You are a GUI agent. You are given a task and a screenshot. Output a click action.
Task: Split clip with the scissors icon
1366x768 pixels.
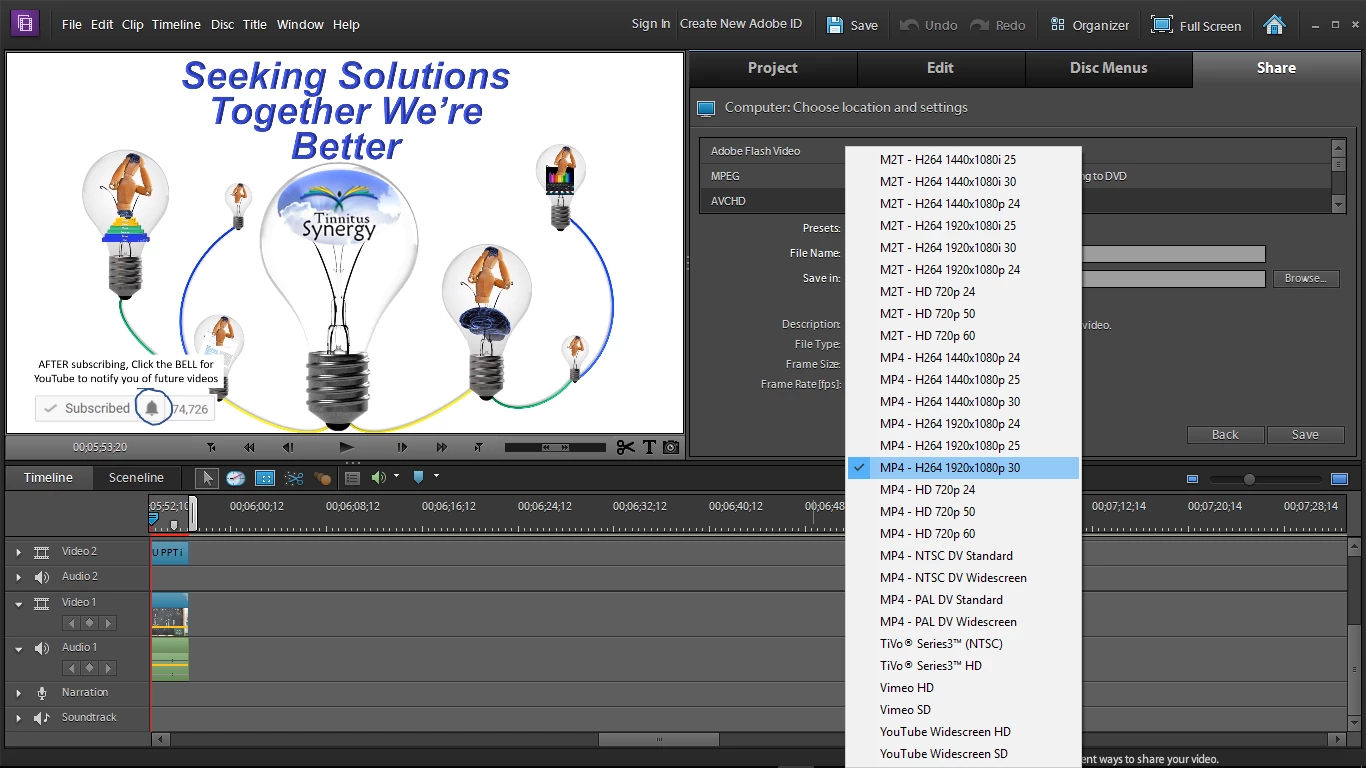(626, 447)
